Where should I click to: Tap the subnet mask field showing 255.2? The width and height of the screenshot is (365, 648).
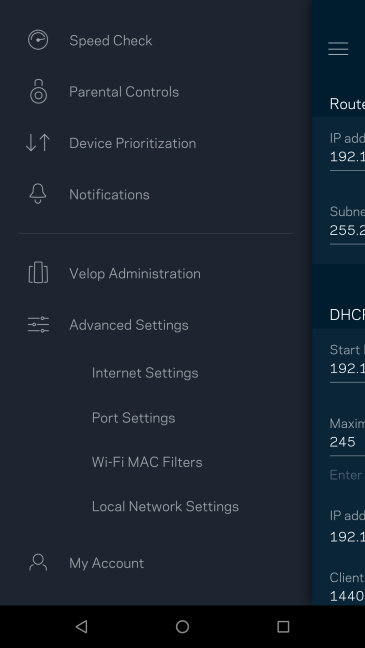pyautogui.click(x=347, y=230)
